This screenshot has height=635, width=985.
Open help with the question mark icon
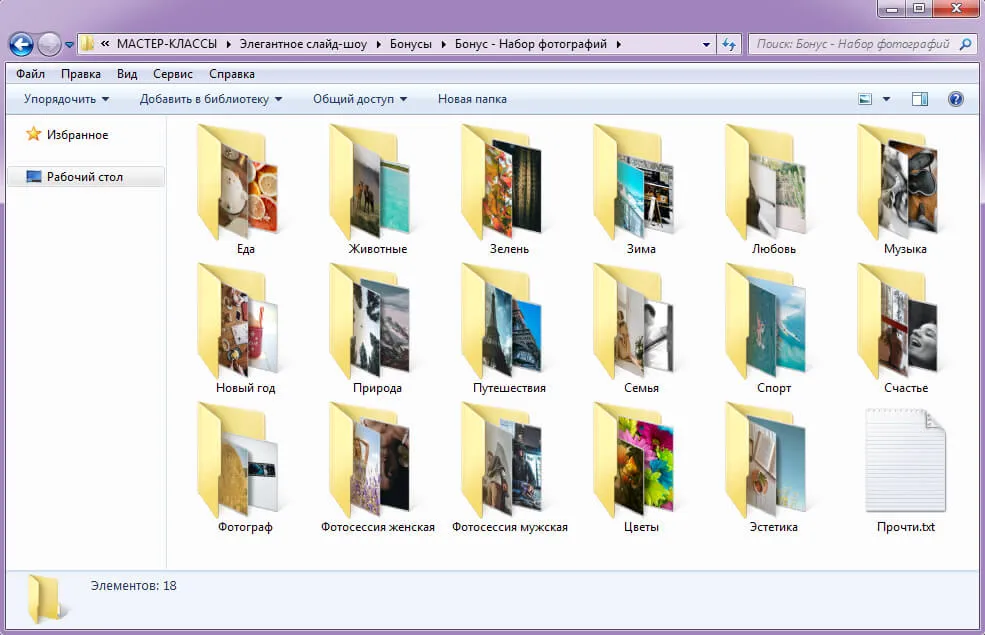click(955, 99)
